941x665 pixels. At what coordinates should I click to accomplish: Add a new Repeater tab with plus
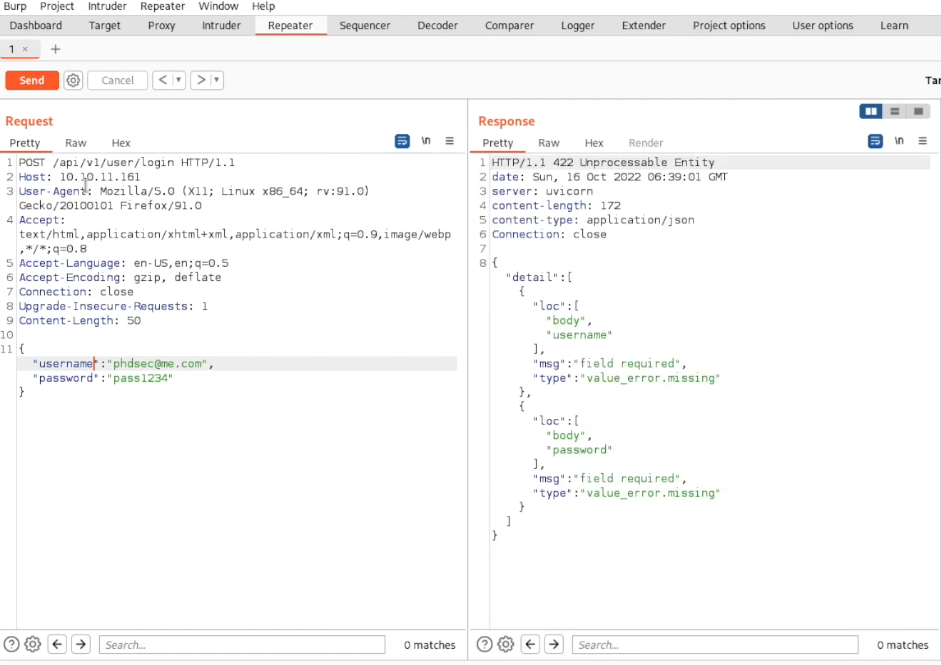55,49
